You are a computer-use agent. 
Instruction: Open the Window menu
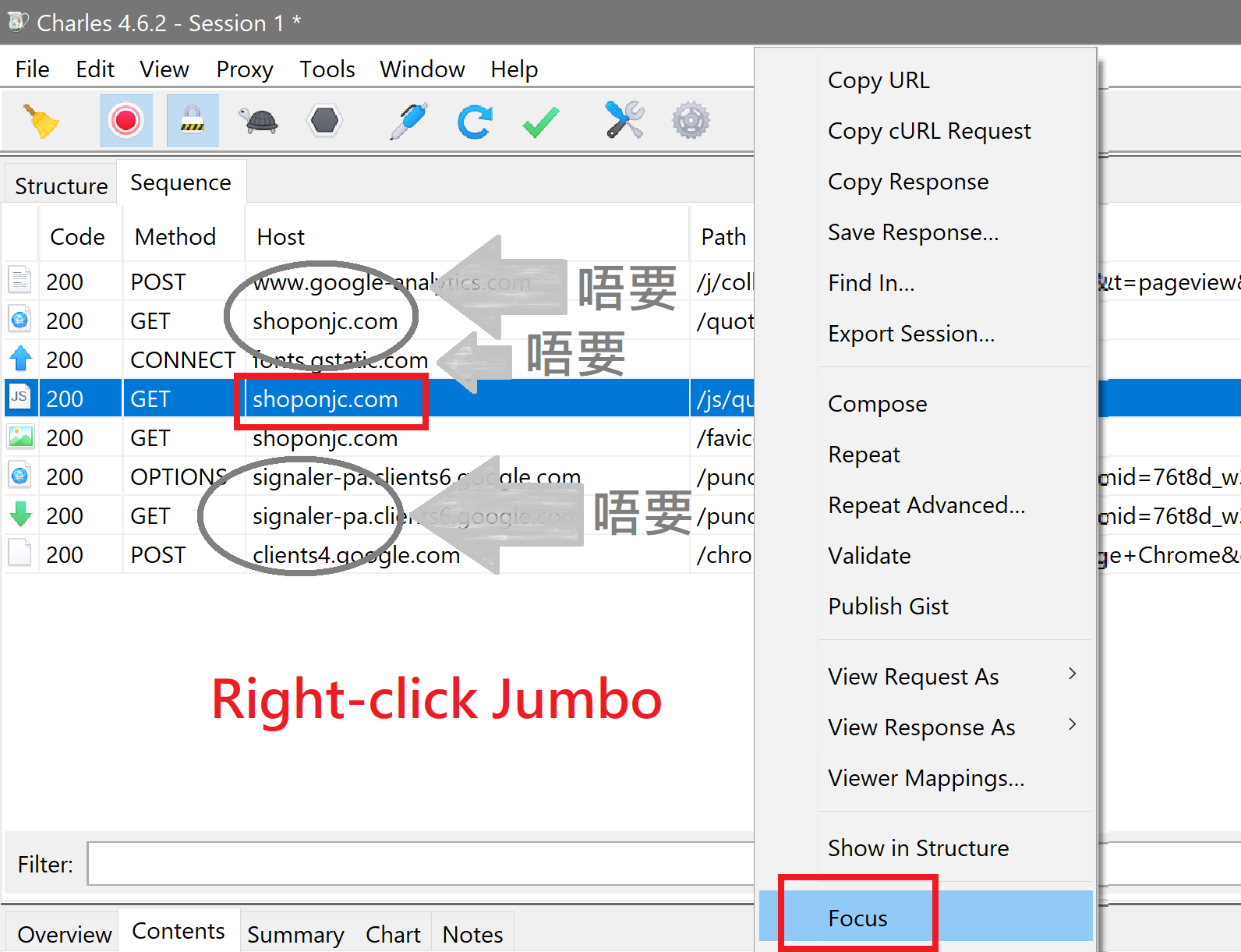tap(423, 69)
